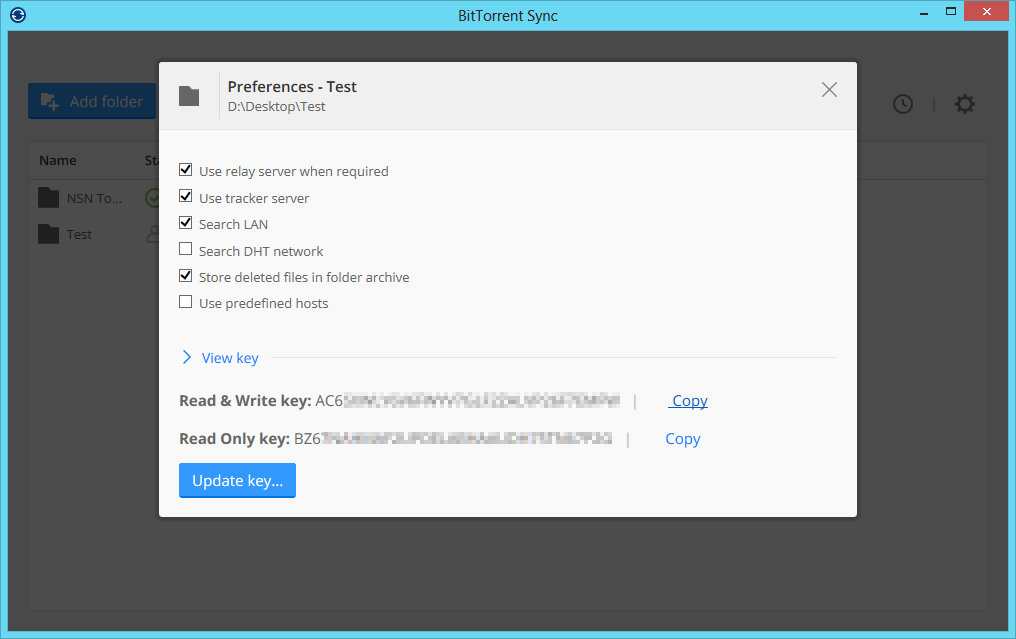This screenshot has width=1016, height=639.
Task: Click the folder icon in Preferences header
Action: coord(189,96)
